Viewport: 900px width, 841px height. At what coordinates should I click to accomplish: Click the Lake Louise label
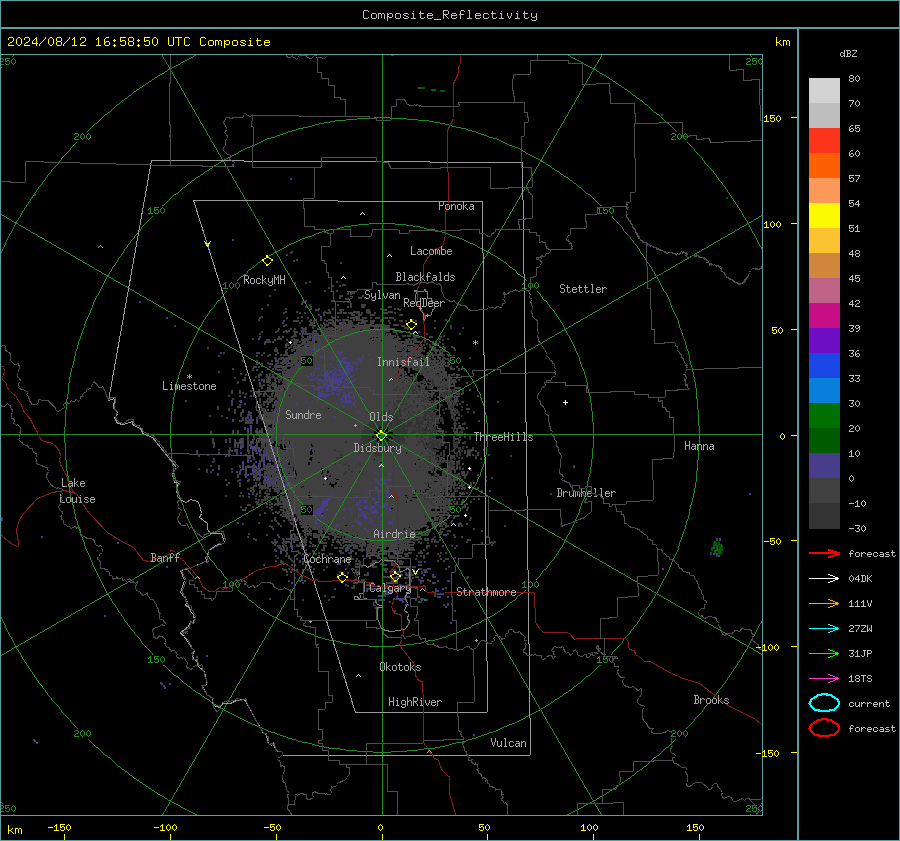[77, 491]
